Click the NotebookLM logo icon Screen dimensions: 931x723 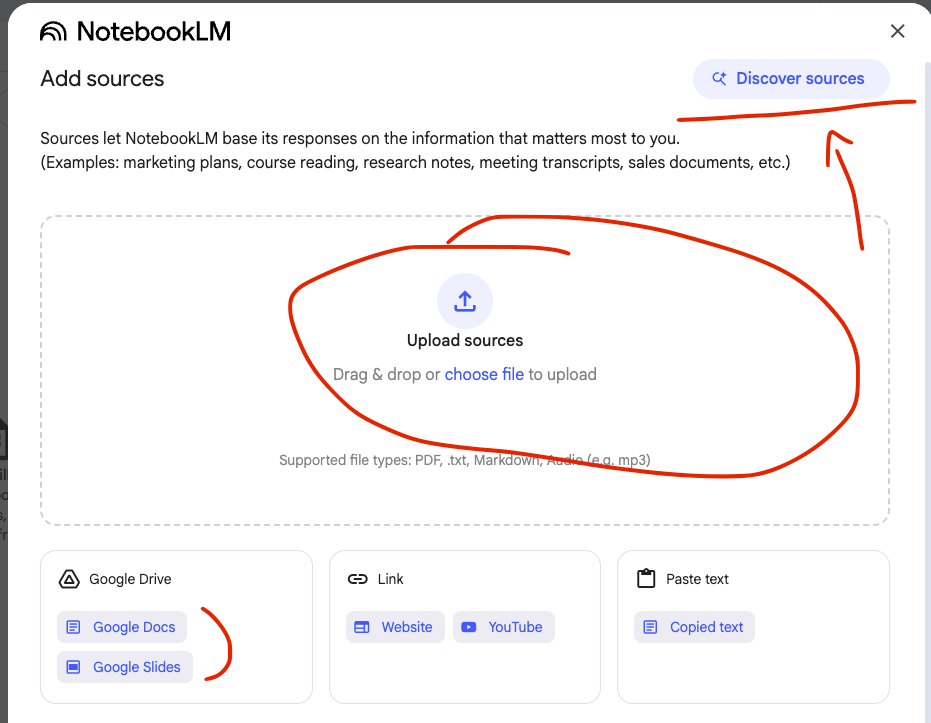(x=53, y=31)
